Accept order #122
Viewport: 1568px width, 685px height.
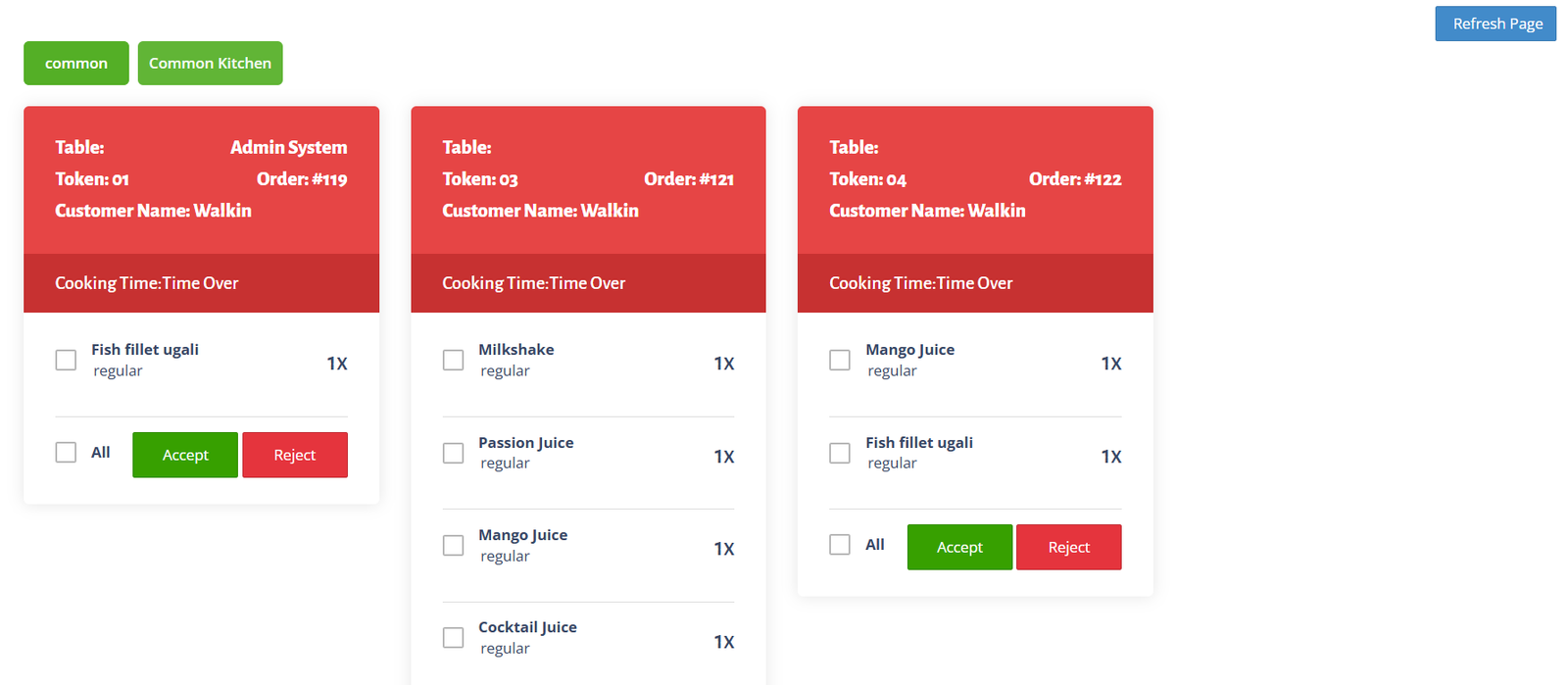pos(959,547)
